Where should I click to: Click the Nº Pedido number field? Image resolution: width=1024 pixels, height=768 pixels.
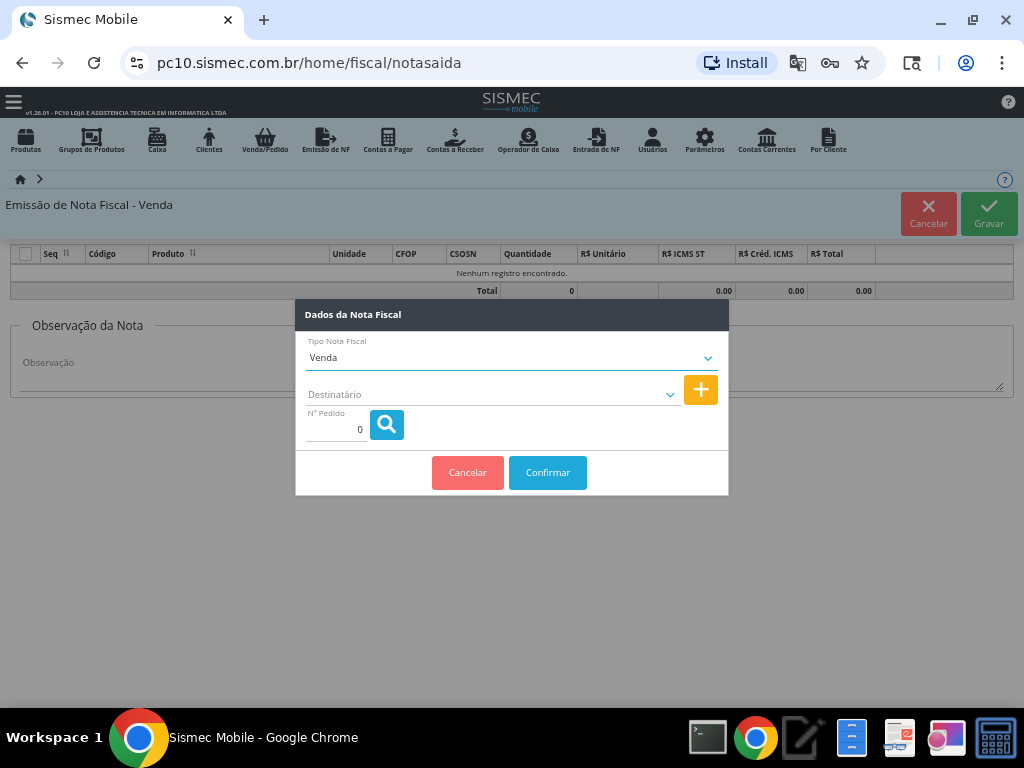click(x=336, y=429)
